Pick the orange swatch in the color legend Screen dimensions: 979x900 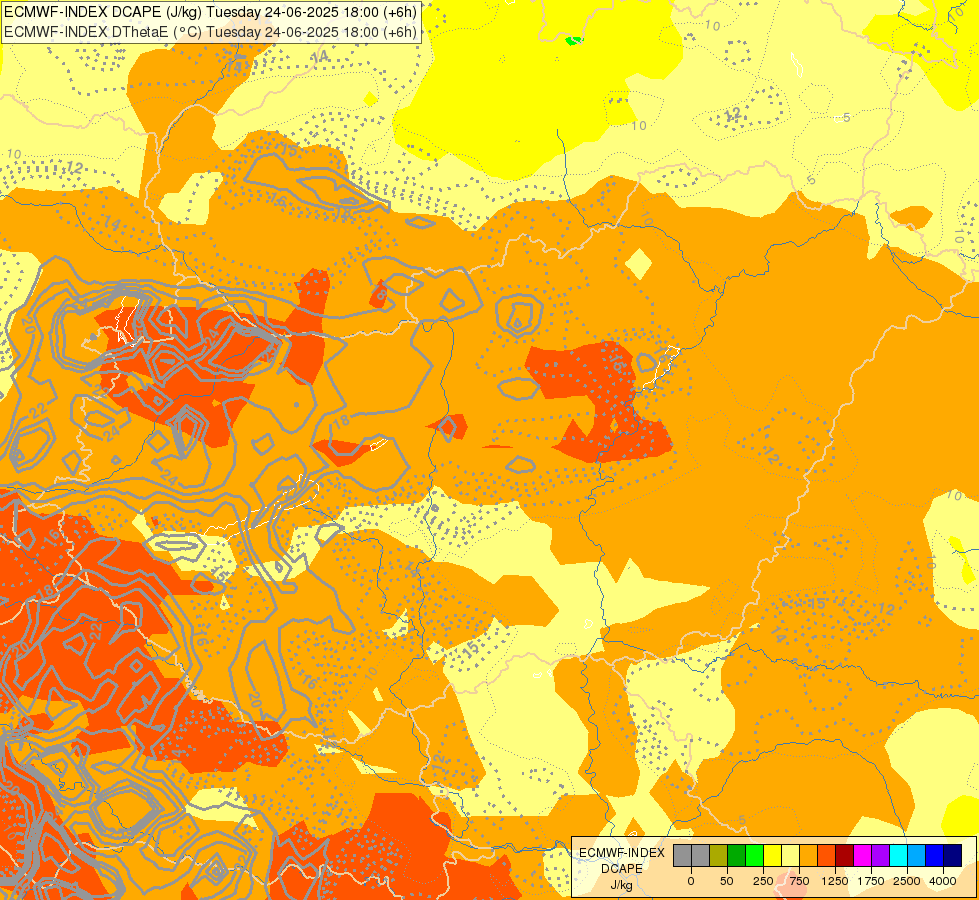pos(809,855)
